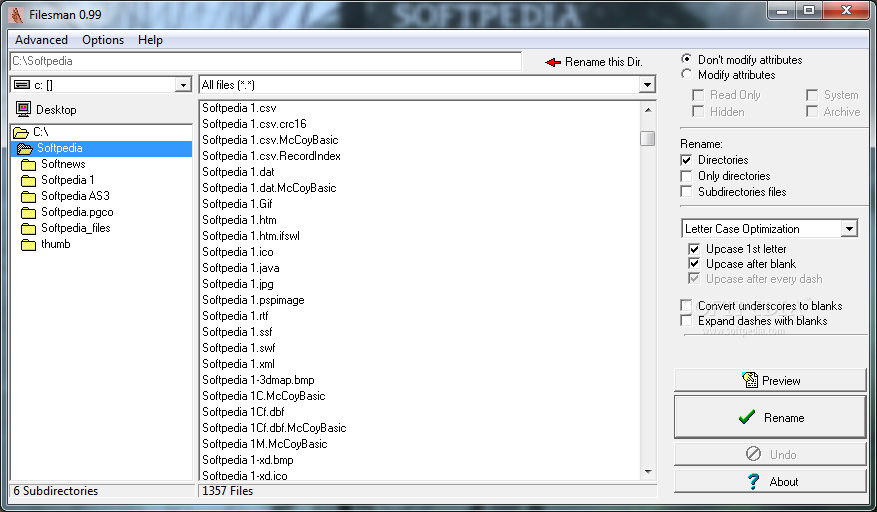Select file Softpedia 1.csv.McCoyBasic
Screen dimensions: 877x512
coord(270,140)
